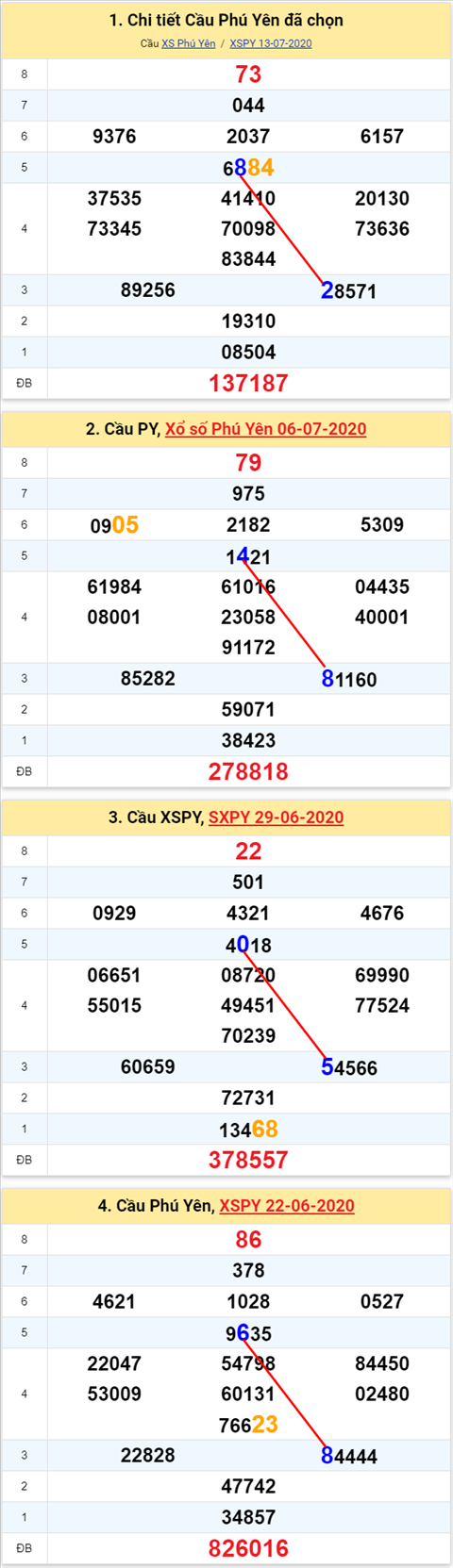The height and width of the screenshot is (1568, 453).
Task: Click the number 0527
Action: (x=382, y=1302)
